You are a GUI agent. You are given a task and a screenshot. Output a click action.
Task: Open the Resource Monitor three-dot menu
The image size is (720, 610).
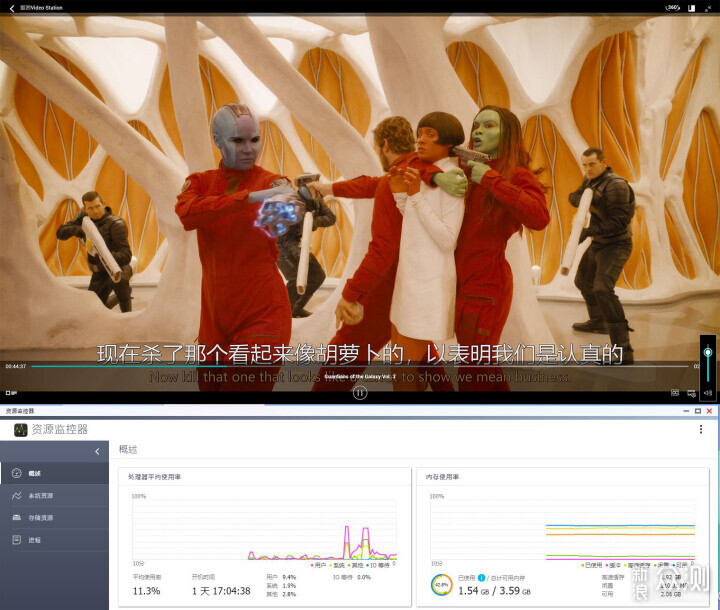701,429
